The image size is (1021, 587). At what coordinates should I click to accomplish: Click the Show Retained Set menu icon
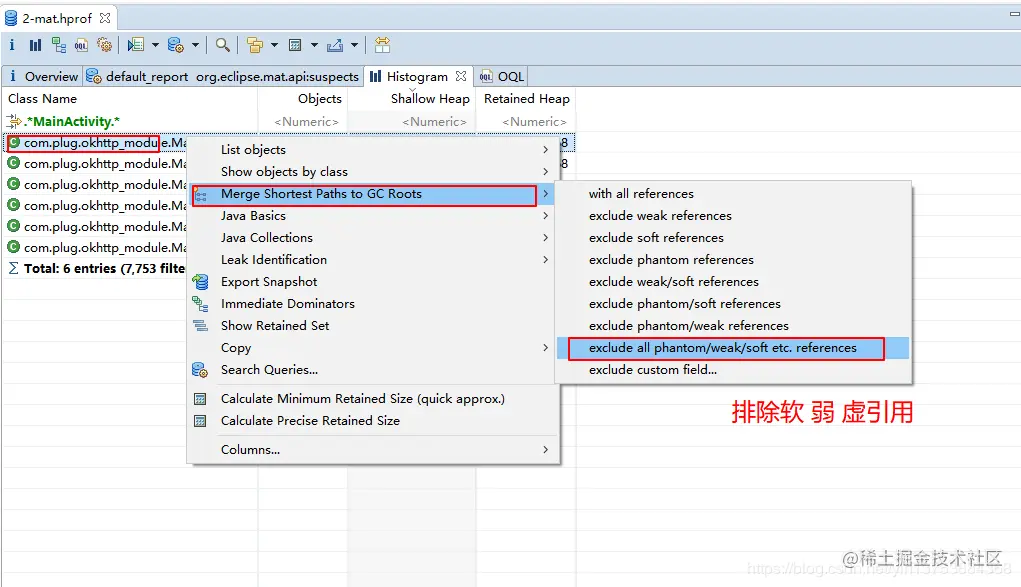coord(201,326)
